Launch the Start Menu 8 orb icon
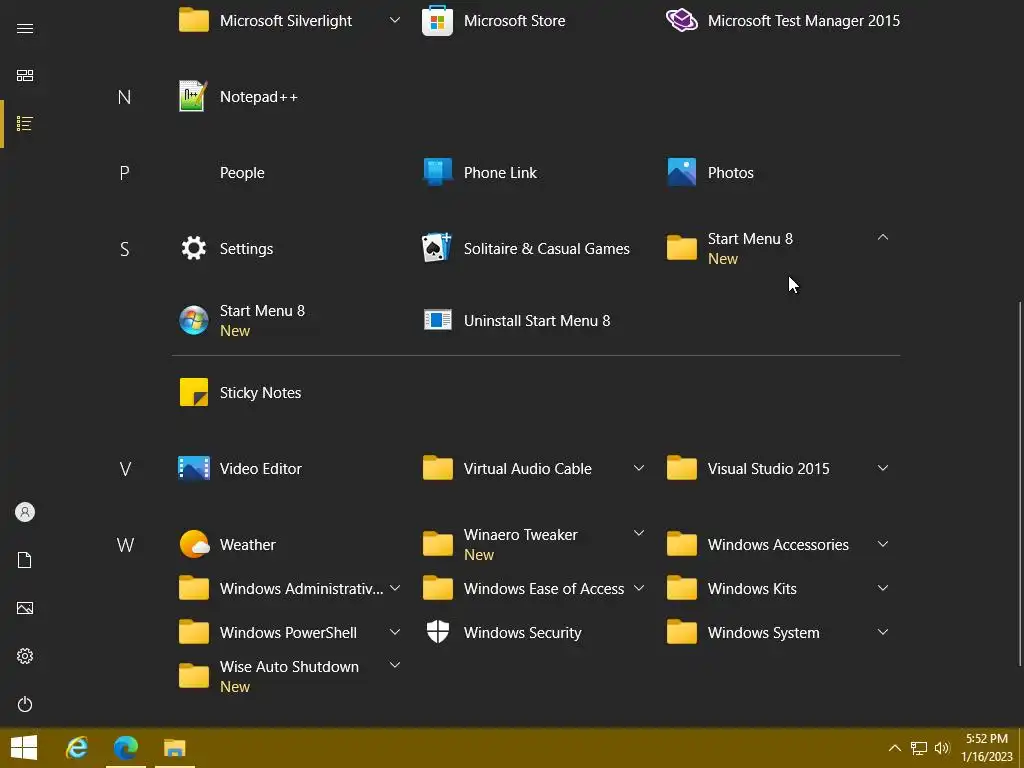Viewport: 1024px width, 768px height. click(193, 321)
